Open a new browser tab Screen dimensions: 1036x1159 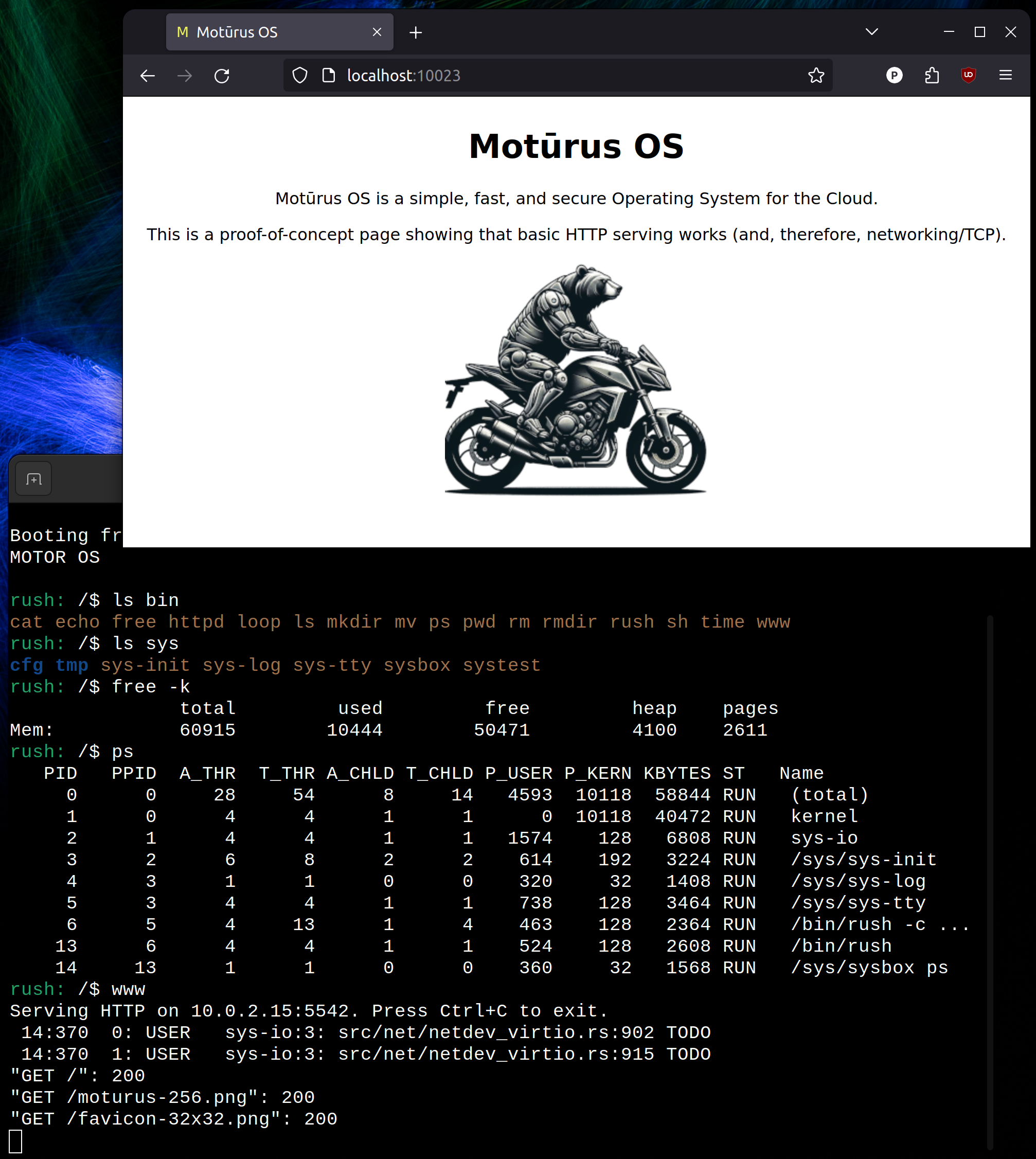point(415,32)
